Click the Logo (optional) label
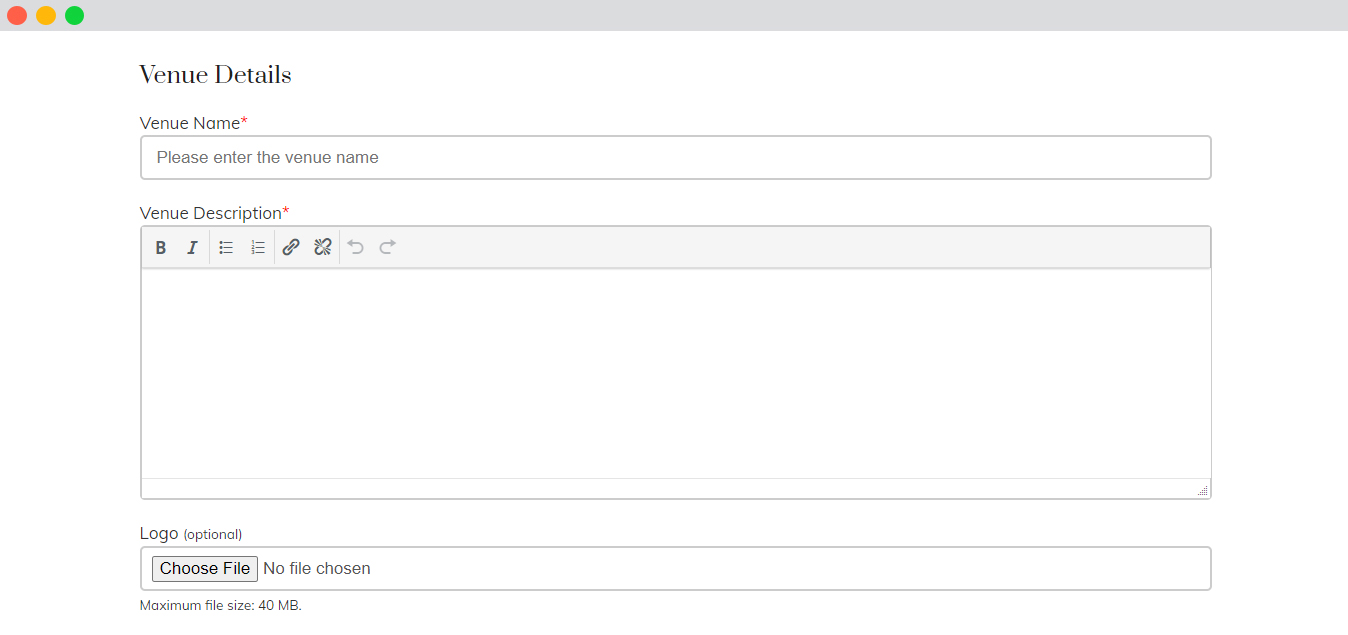 pos(191,534)
